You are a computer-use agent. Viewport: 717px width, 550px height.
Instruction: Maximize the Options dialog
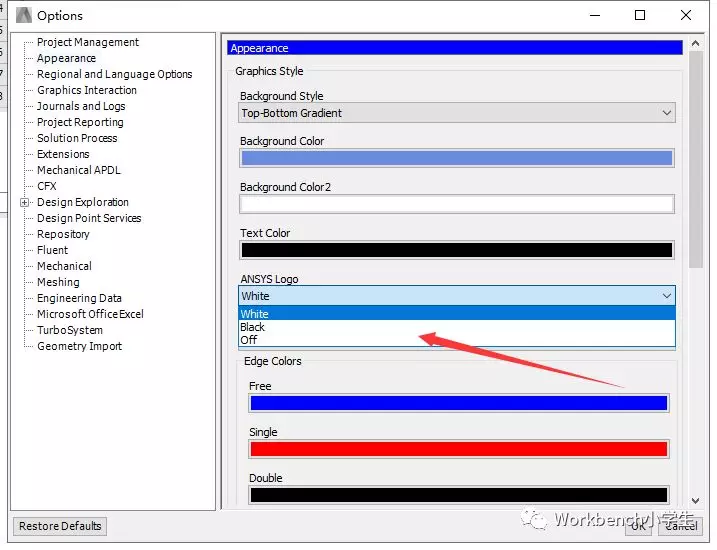click(640, 15)
